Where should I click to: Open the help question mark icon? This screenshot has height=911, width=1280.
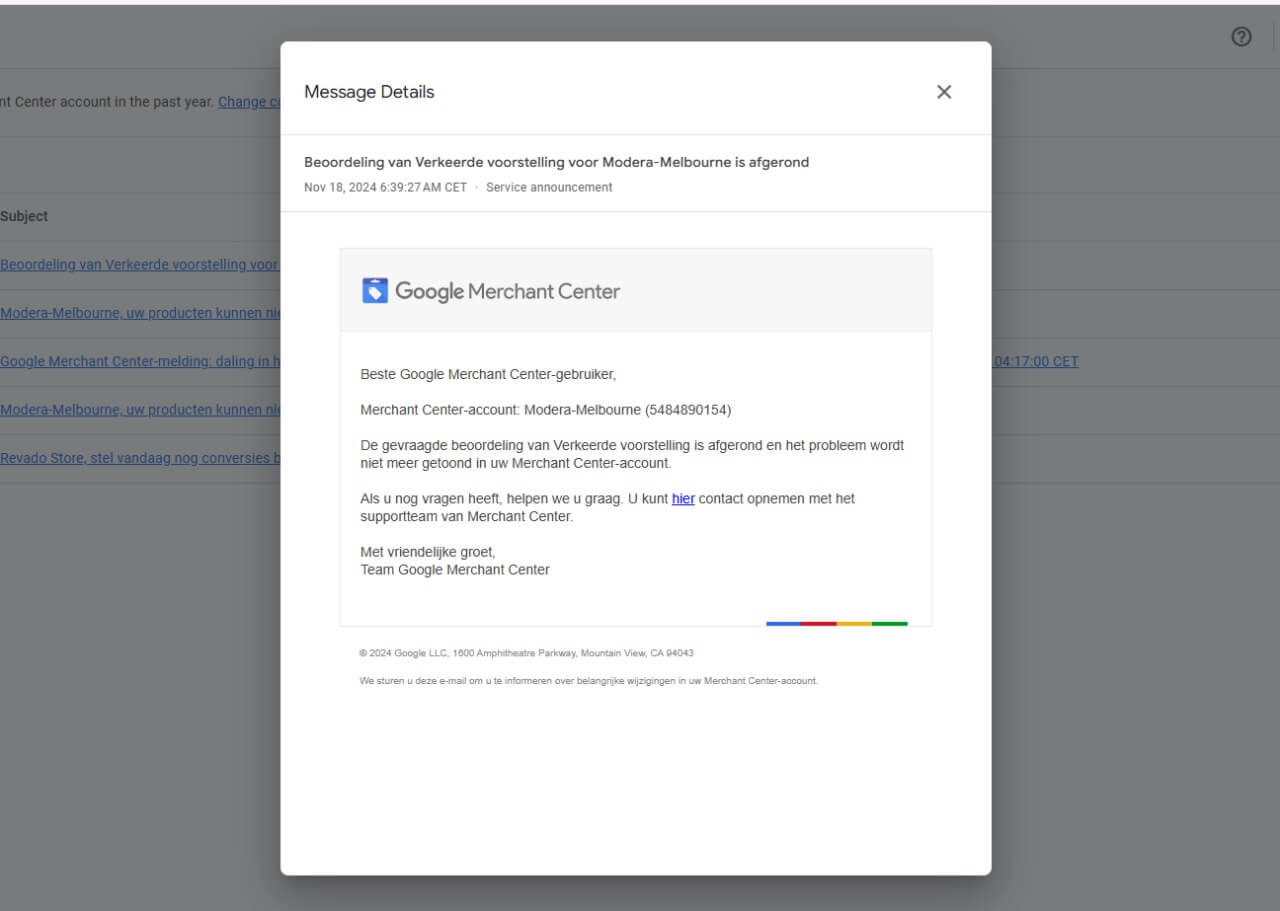1241,37
